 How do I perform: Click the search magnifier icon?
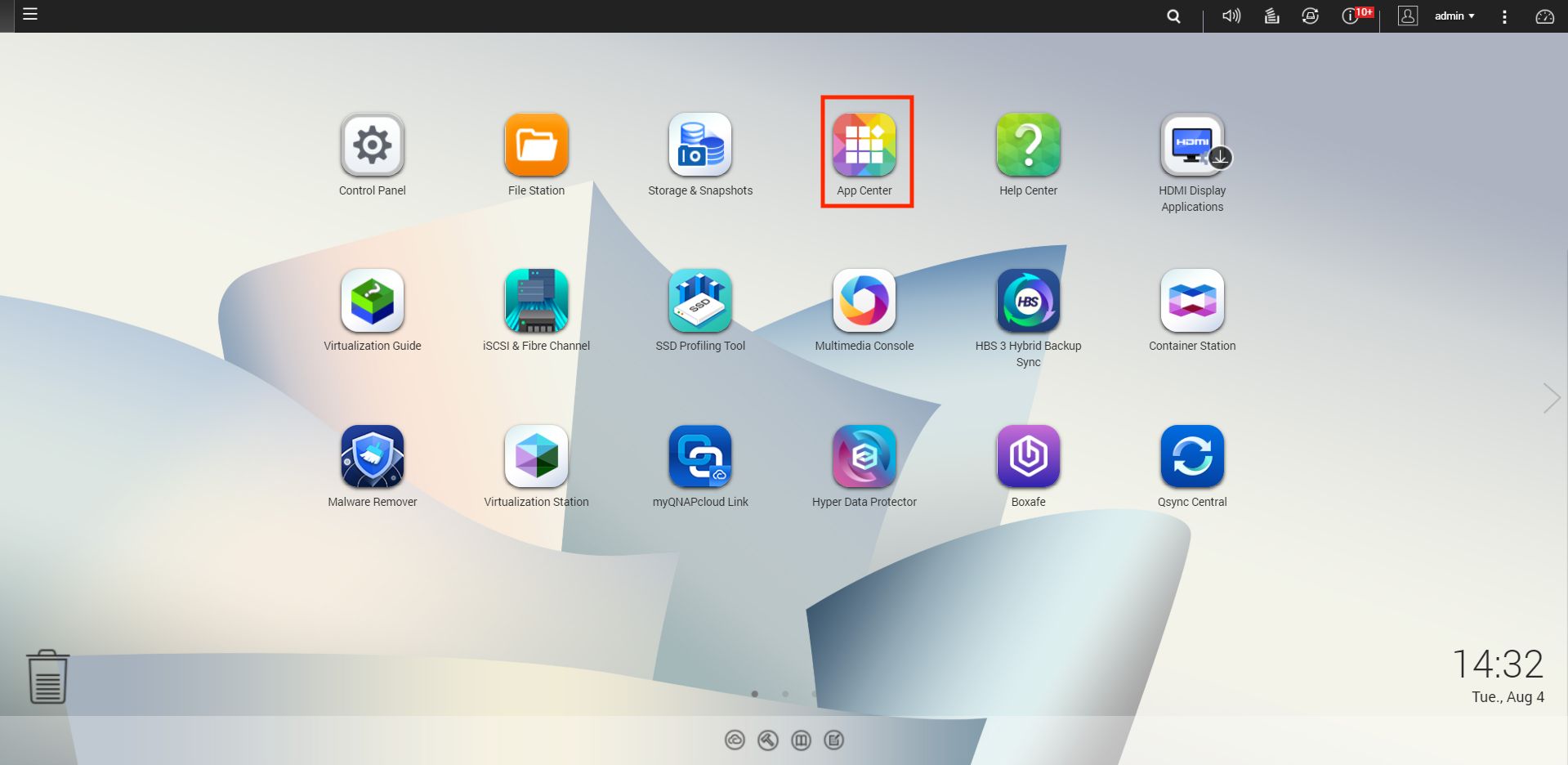click(x=1173, y=16)
